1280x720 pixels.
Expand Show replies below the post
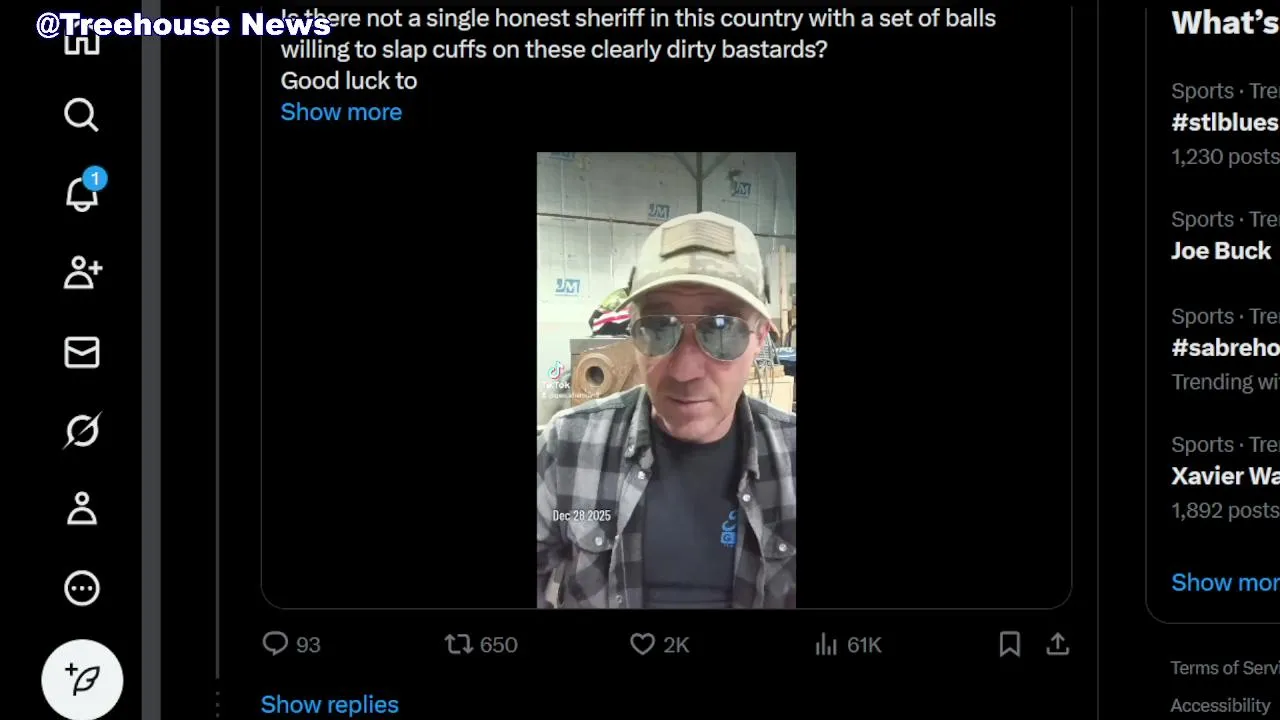click(329, 704)
